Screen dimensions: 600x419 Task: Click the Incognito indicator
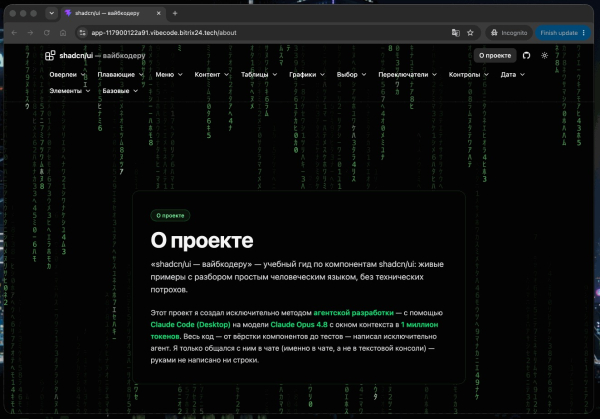[509, 33]
